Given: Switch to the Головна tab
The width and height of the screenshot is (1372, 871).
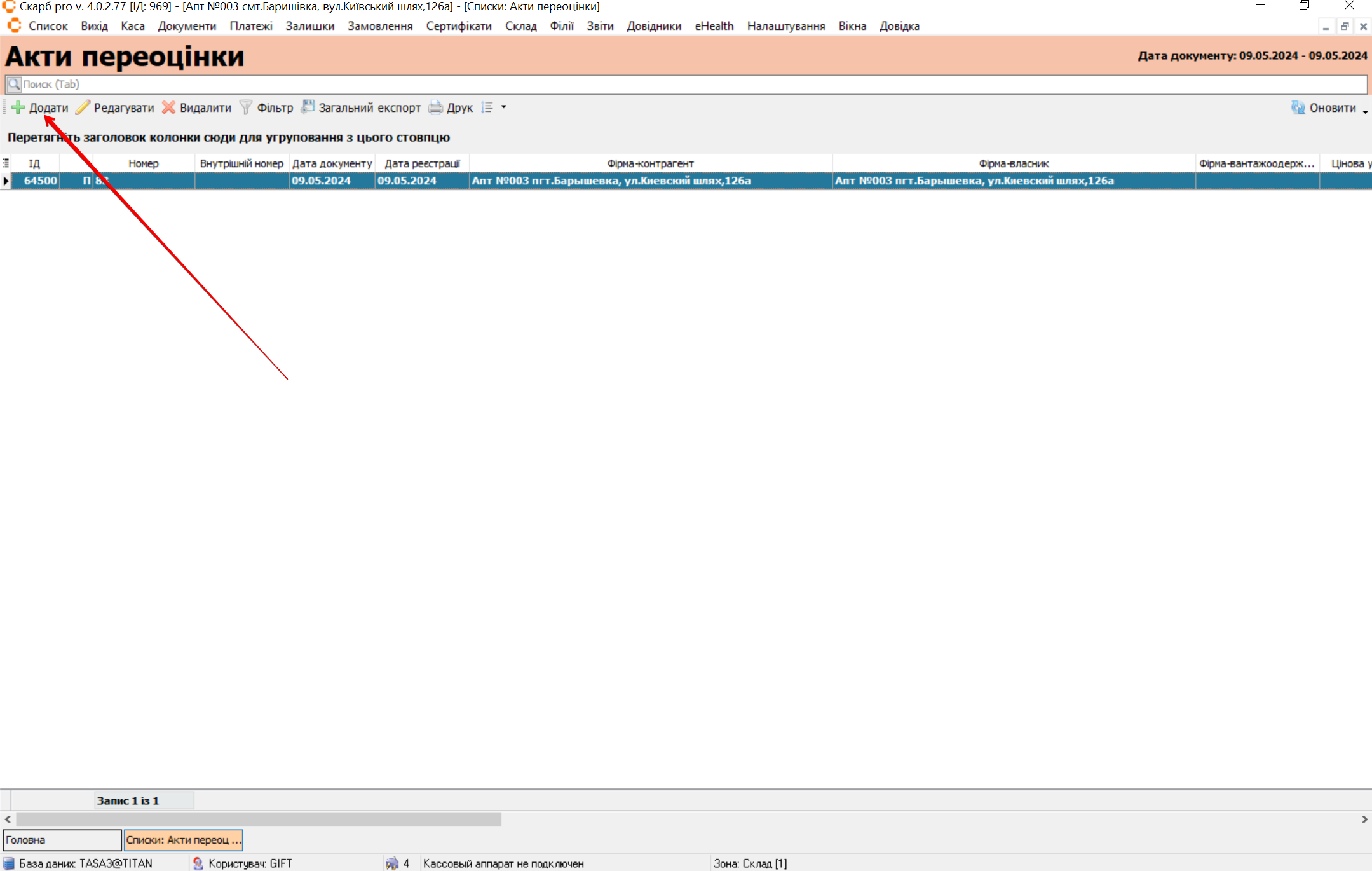Looking at the screenshot, I should (x=62, y=840).
